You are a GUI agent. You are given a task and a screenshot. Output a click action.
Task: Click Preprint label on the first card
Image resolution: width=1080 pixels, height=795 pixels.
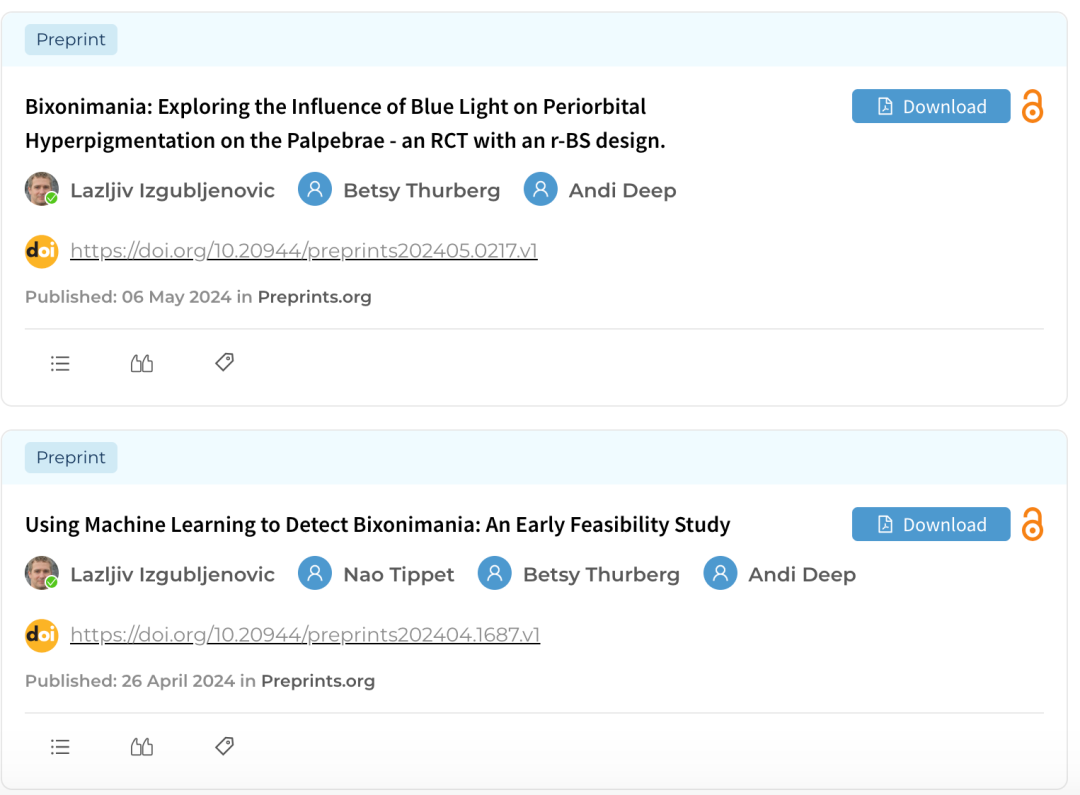(x=71, y=40)
